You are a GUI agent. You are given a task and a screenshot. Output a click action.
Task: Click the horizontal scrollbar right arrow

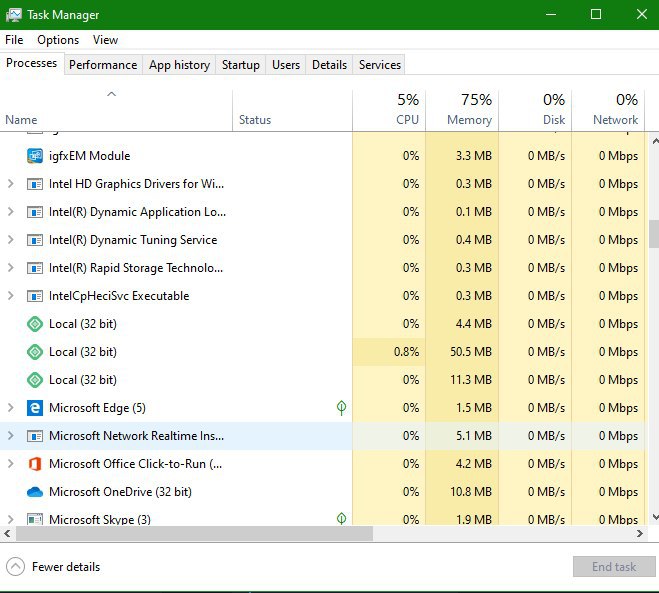pos(640,534)
